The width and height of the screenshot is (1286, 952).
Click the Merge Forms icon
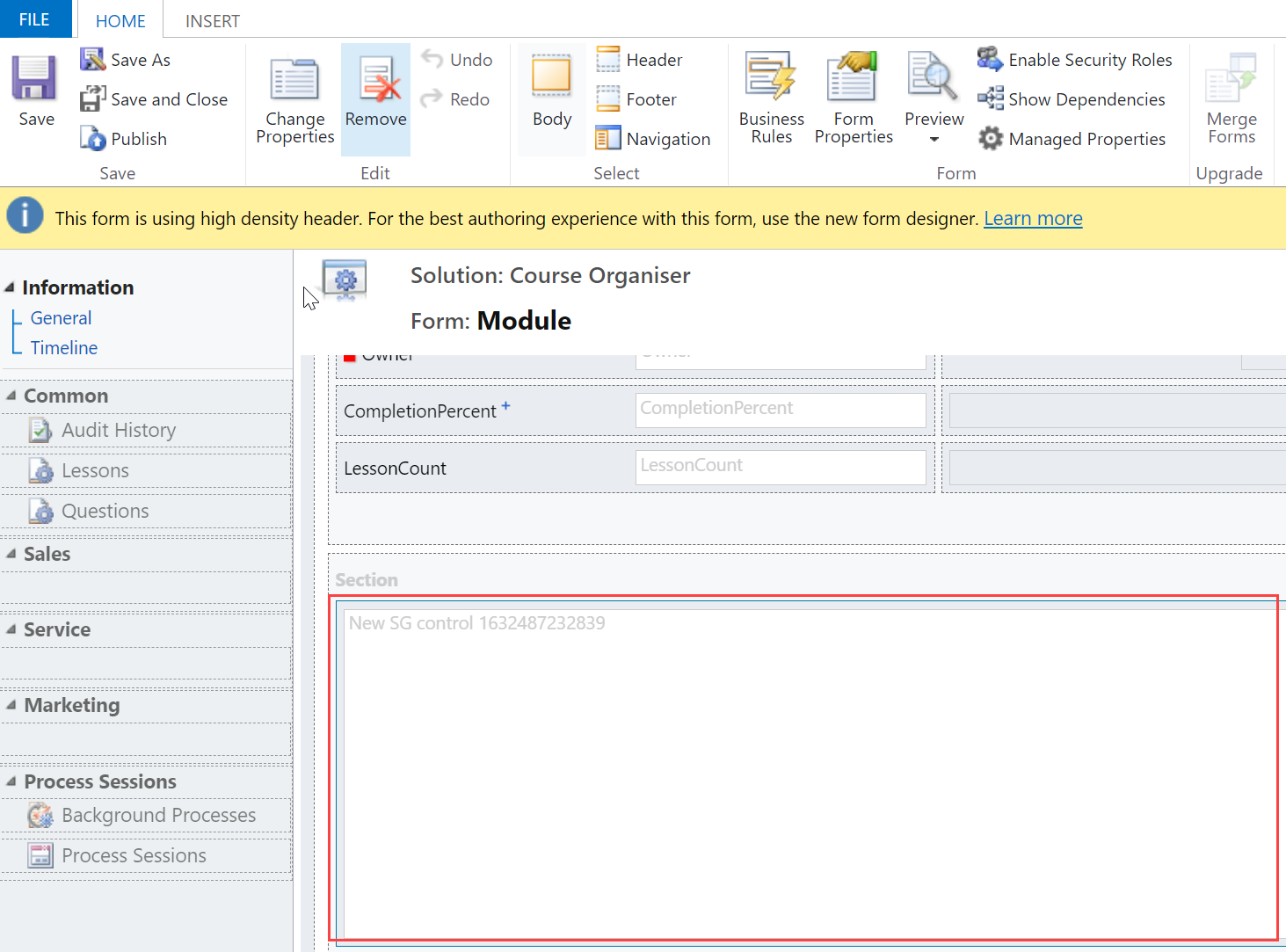[x=1231, y=84]
